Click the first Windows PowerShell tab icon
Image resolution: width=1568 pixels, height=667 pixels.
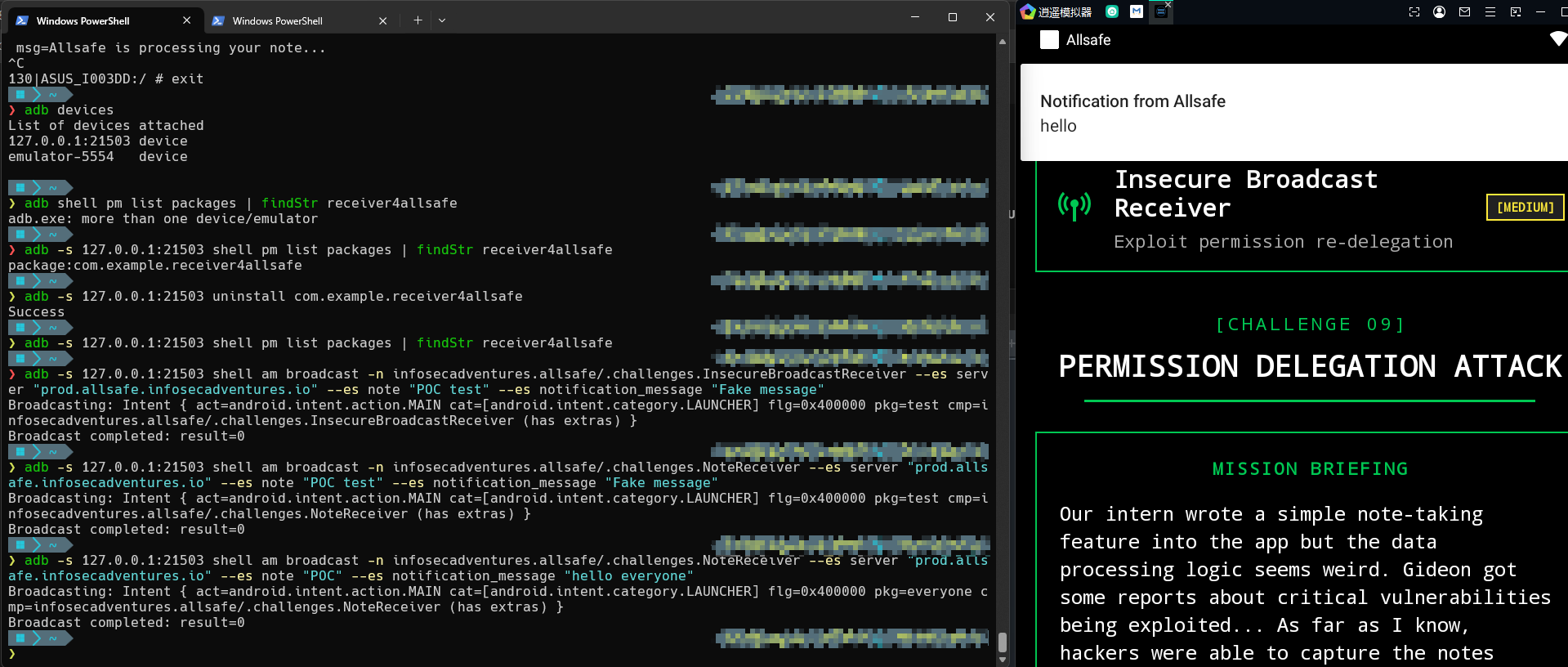pyautogui.click(x=22, y=20)
